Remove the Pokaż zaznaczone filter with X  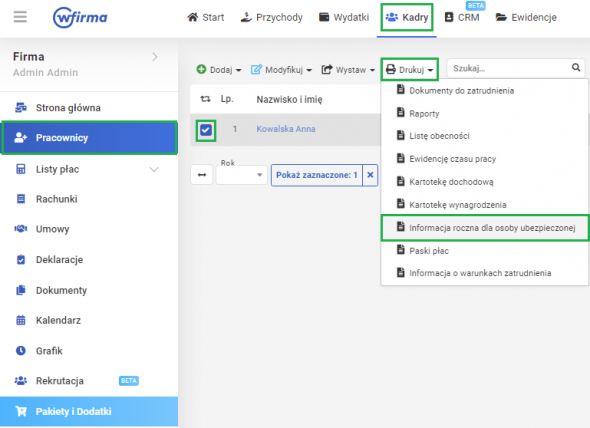pyautogui.click(x=370, y=175)
